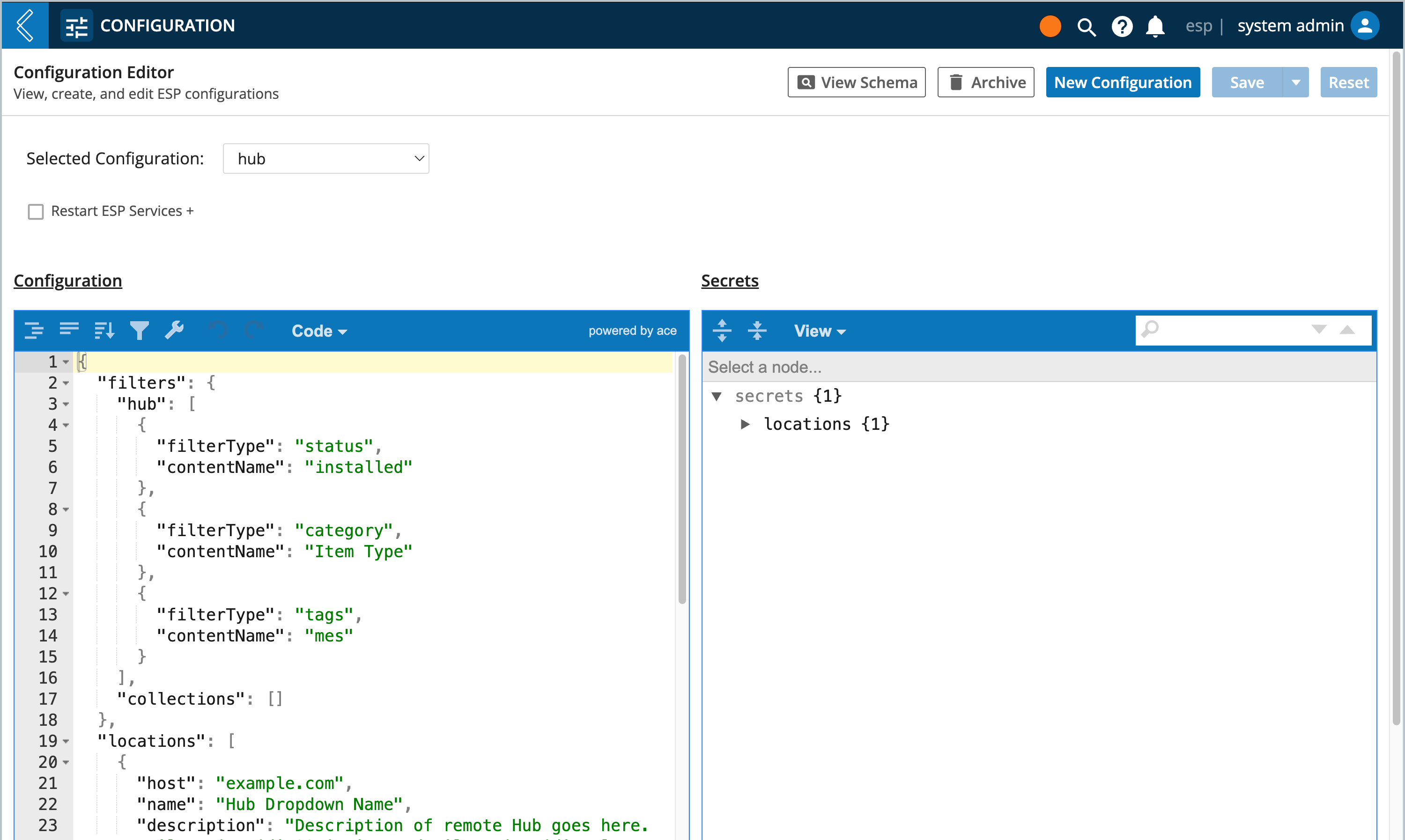Click the "Hub Dropdown Name" value
The width and height of the screenshot is (1405, 840).
pyautogui.click(x=309, y=804)
